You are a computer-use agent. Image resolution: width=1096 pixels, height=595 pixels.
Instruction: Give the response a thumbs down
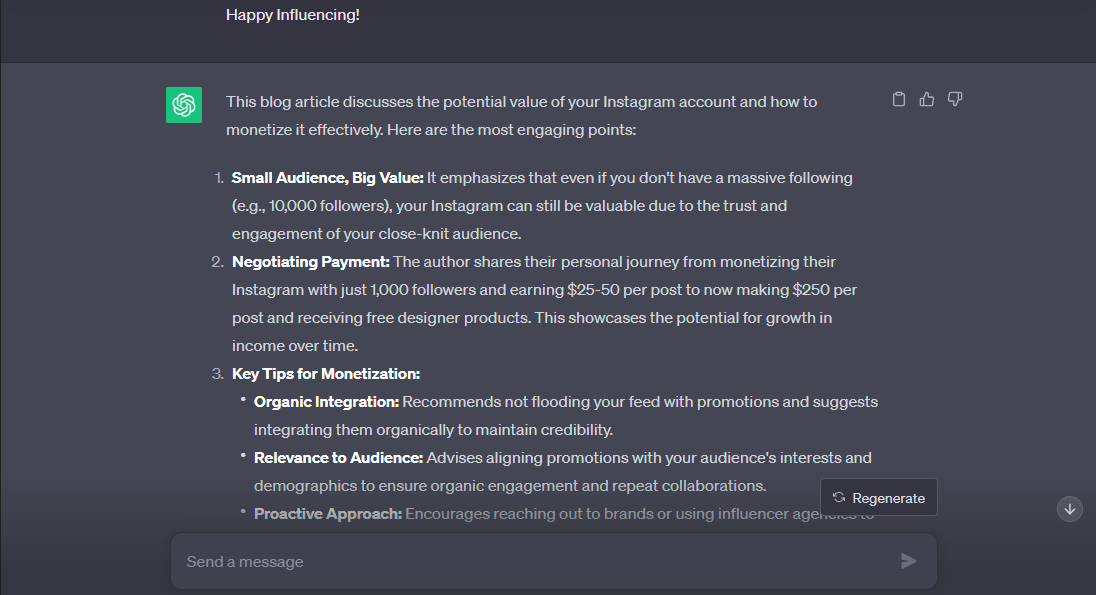[955, 99]
